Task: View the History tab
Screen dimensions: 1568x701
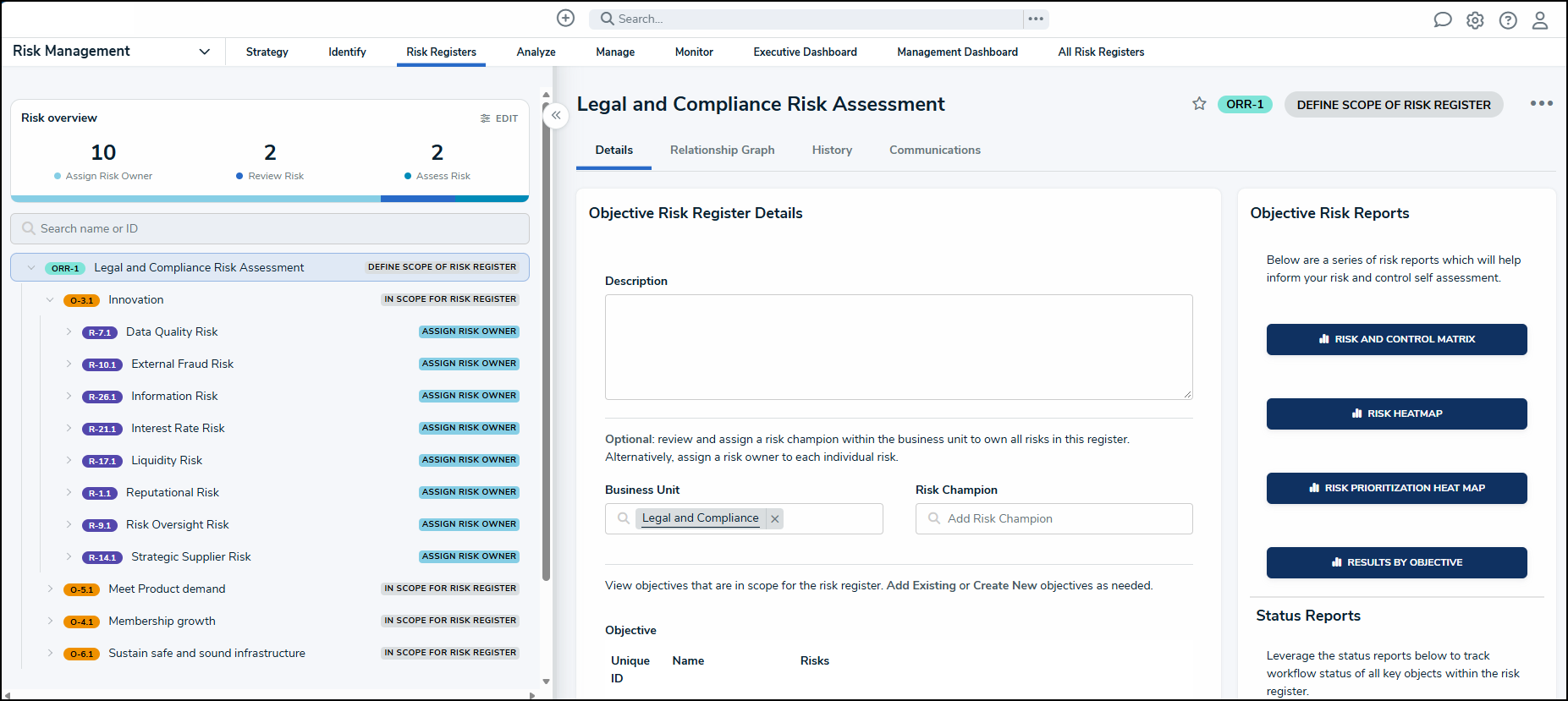Action: [832, 151]
